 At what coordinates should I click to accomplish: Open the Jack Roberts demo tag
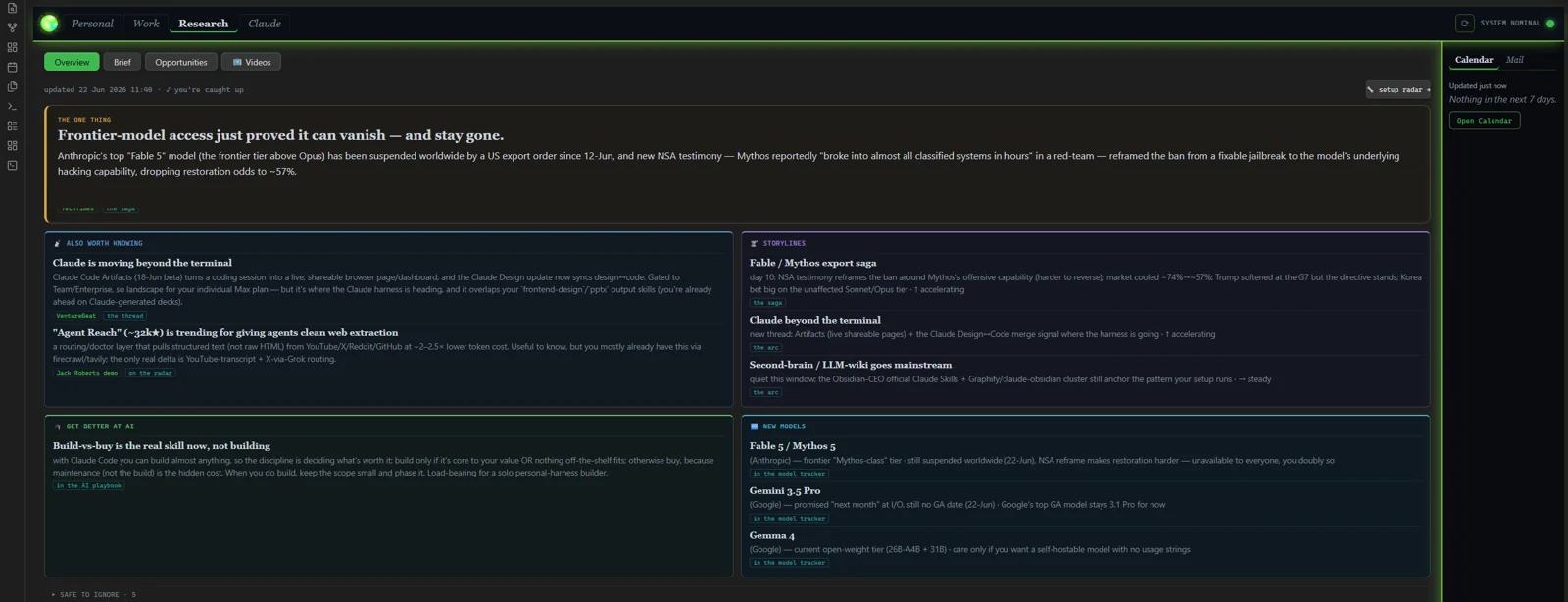[x=86, y=373]
